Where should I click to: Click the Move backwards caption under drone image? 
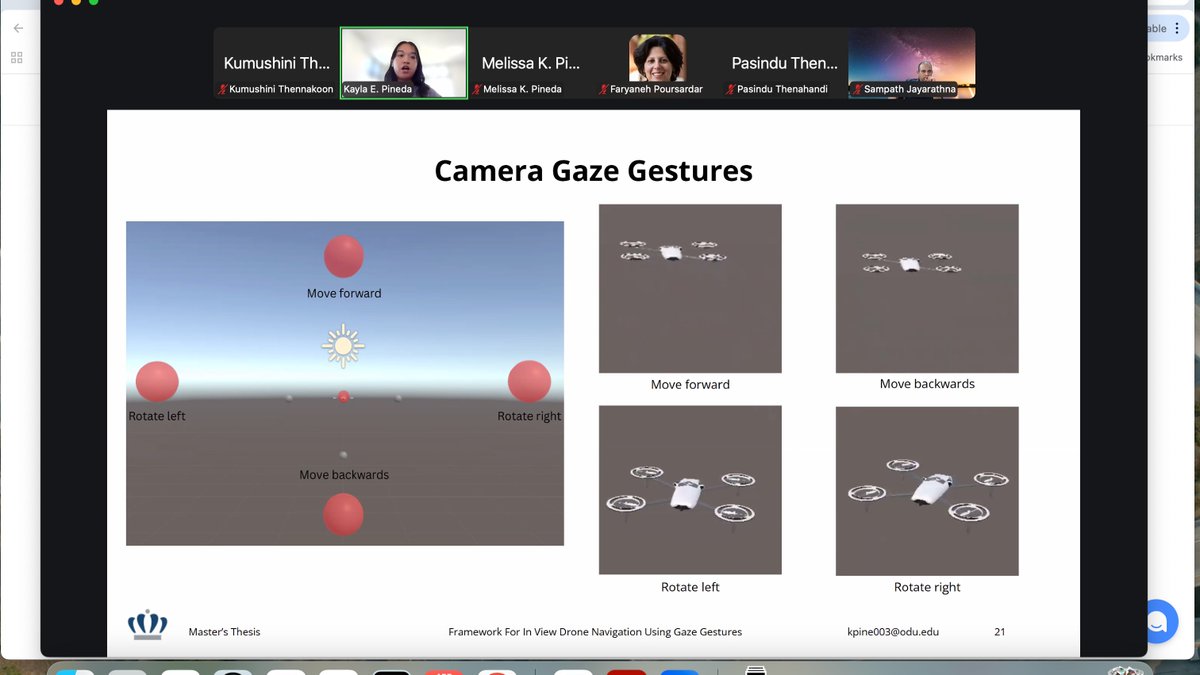927,384
